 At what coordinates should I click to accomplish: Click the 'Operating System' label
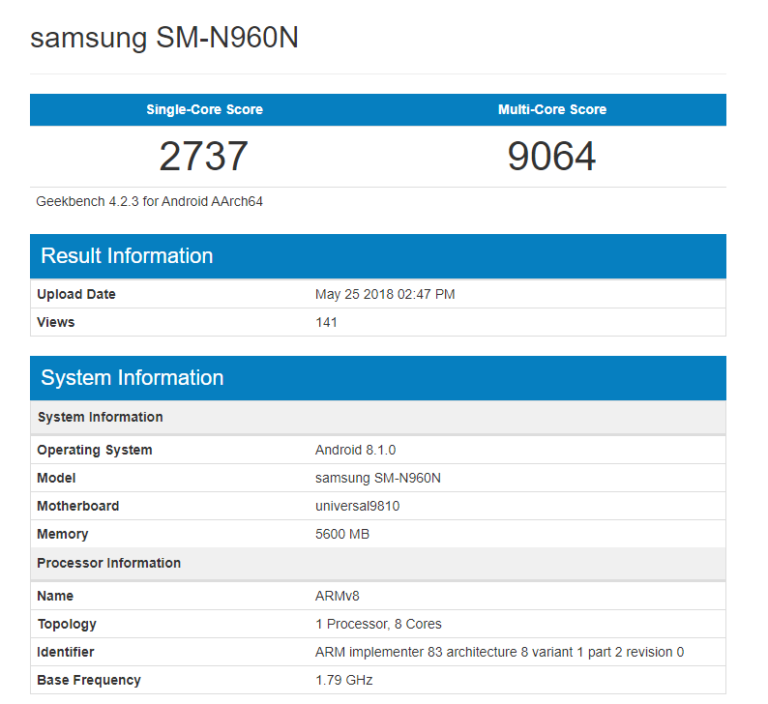coord(95,450)
